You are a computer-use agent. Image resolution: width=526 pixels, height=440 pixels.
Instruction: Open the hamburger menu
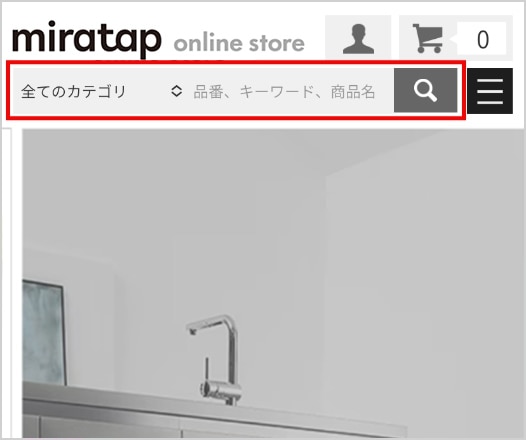pyautogui.click(x=490, y=91)
